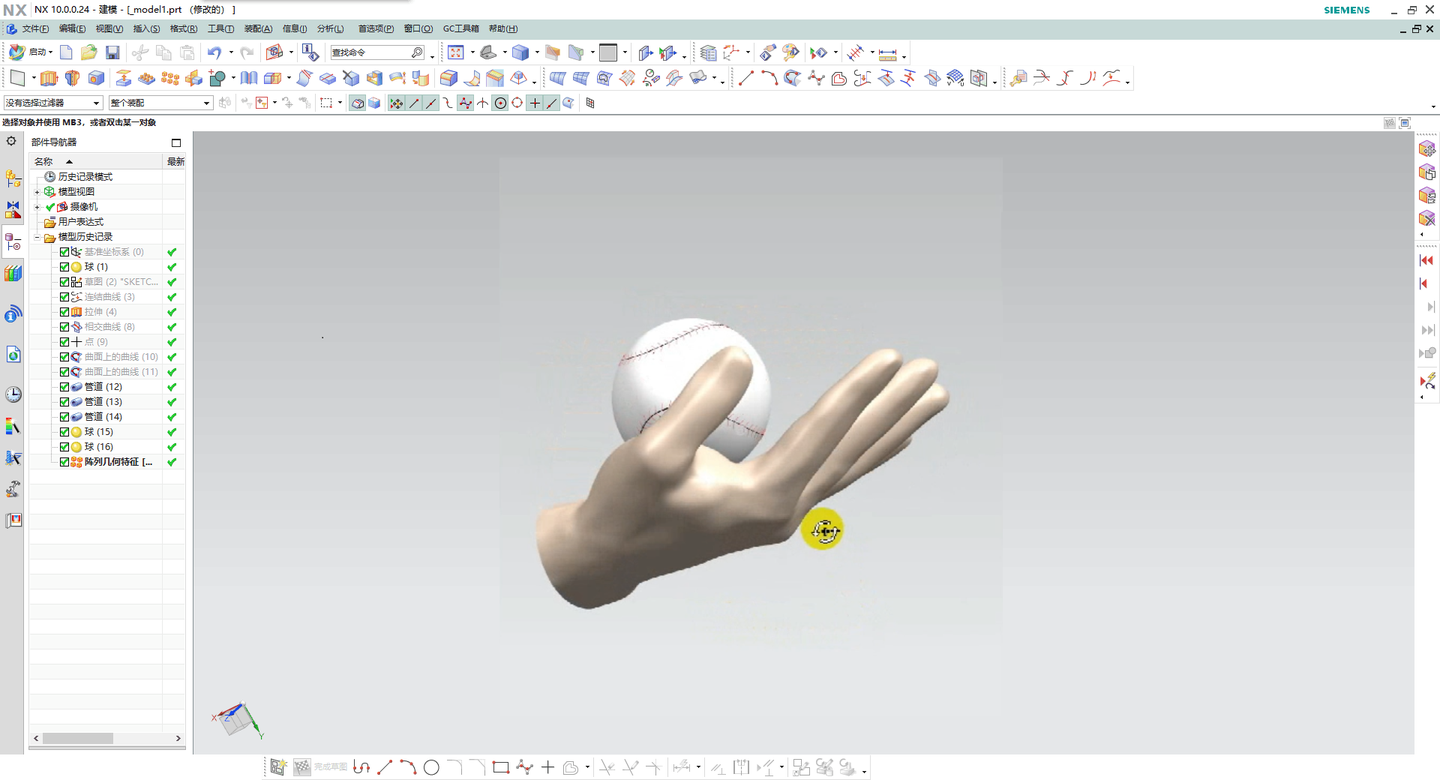This screenshot has height=780, width=1440.
Task: Click the view triad orientation cube
Action: tap(237, 717)
